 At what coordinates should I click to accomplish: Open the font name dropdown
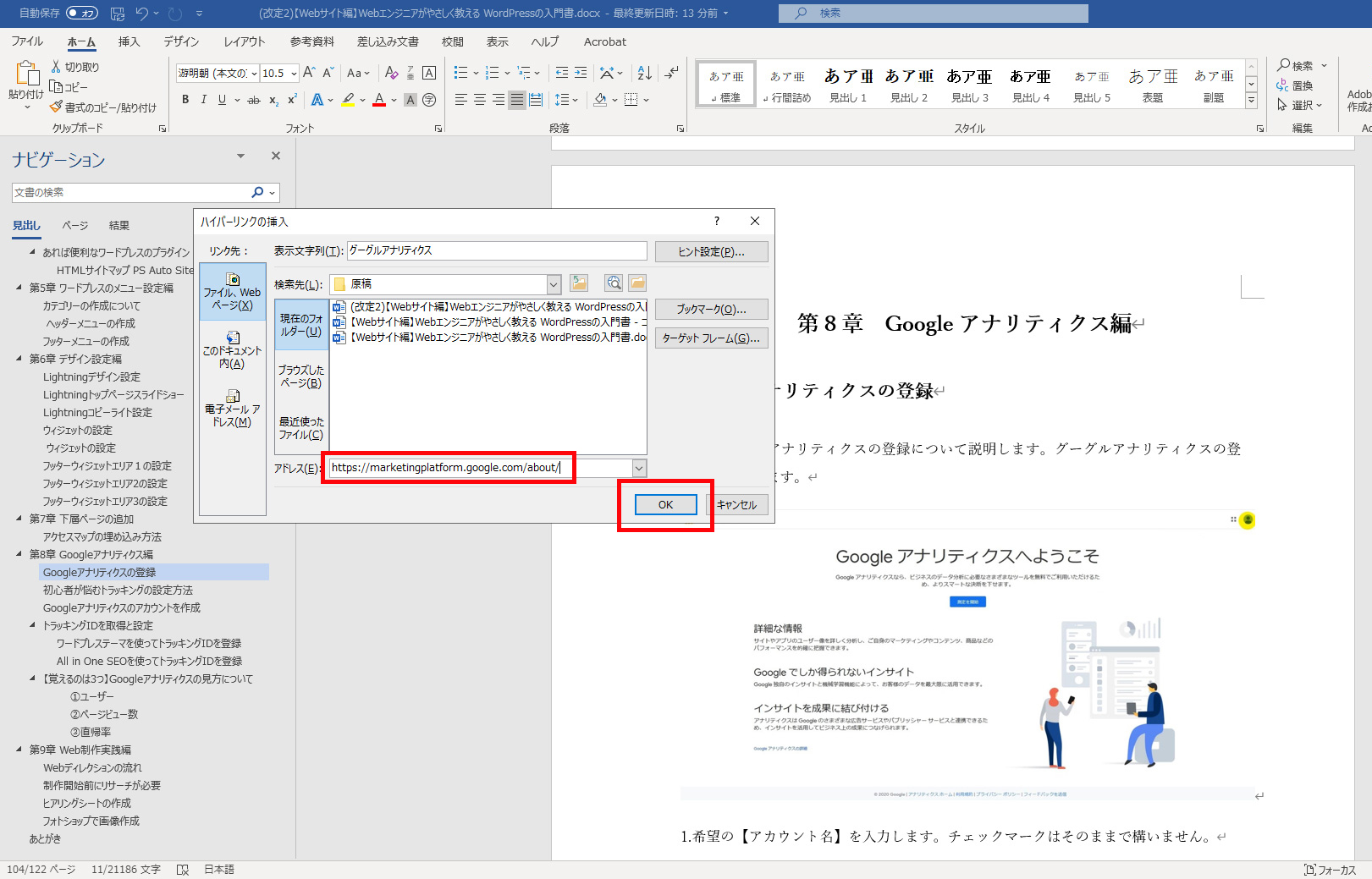(x=254, y=74)
